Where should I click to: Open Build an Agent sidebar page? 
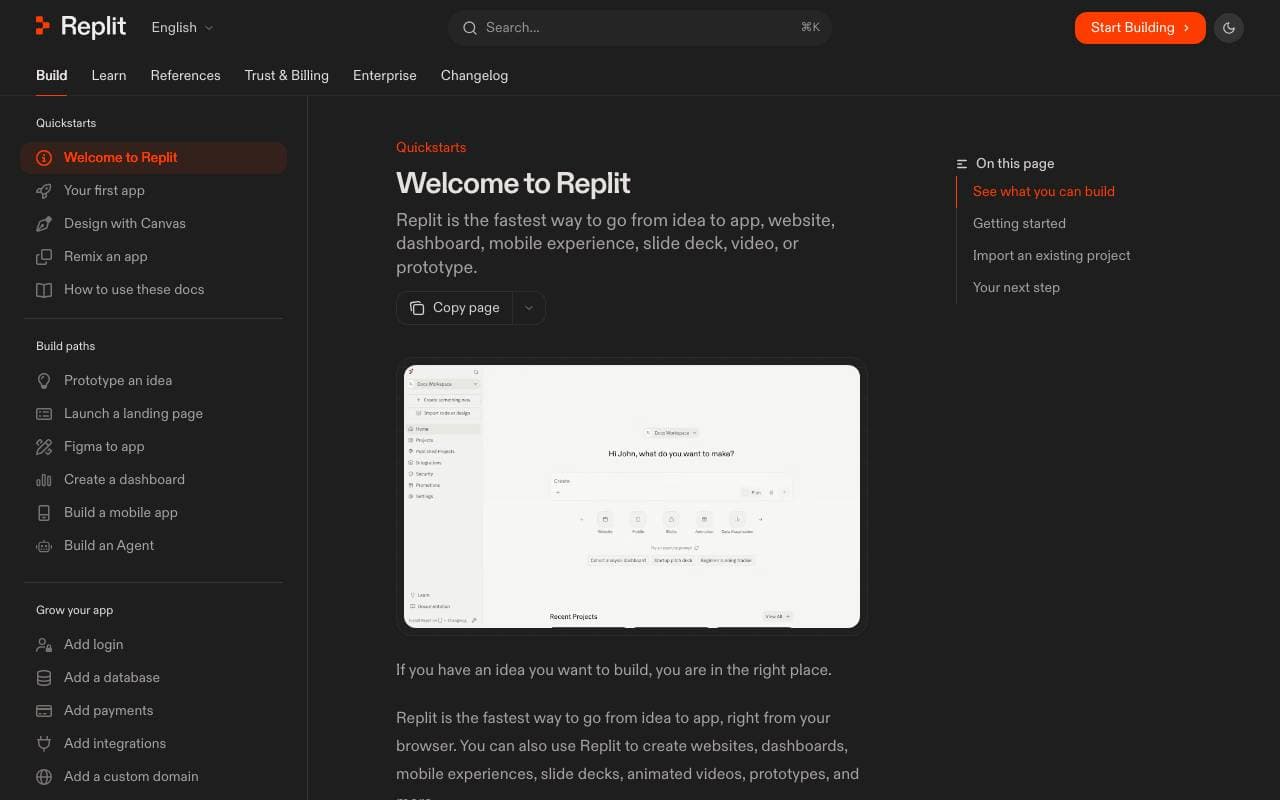tap(154, 546)
